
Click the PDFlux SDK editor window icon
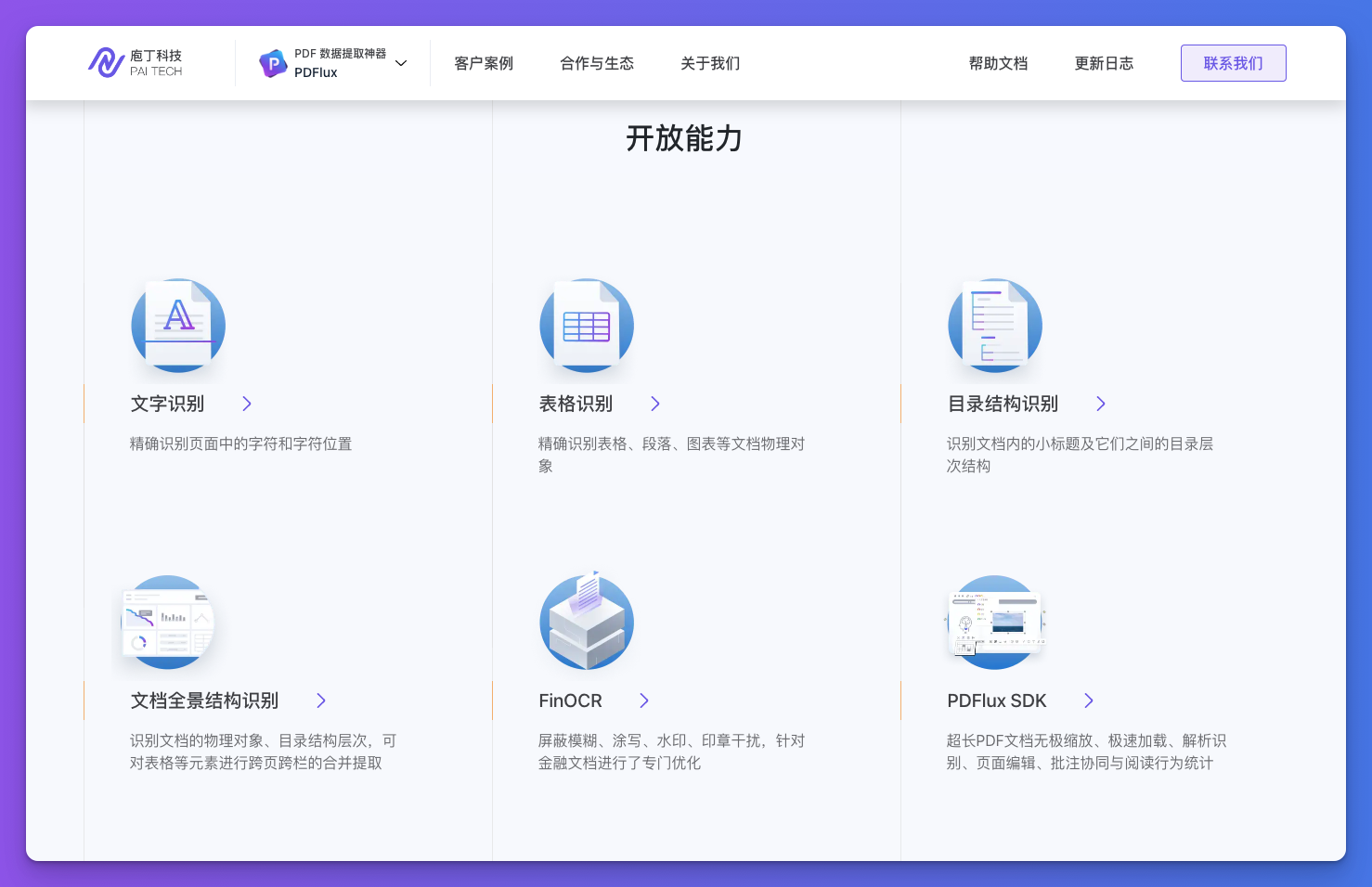[995, 623]
